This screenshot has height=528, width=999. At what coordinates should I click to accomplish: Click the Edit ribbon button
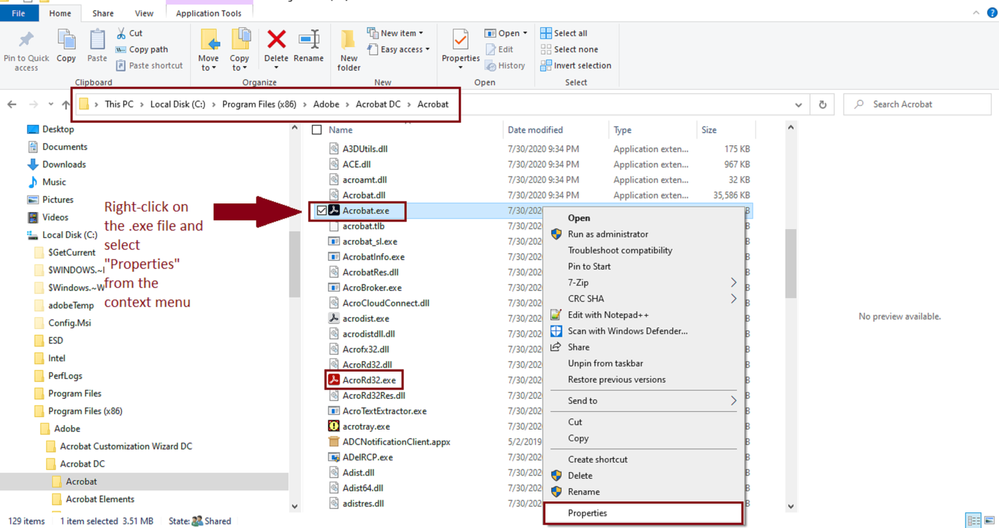(x=499, y=49)
